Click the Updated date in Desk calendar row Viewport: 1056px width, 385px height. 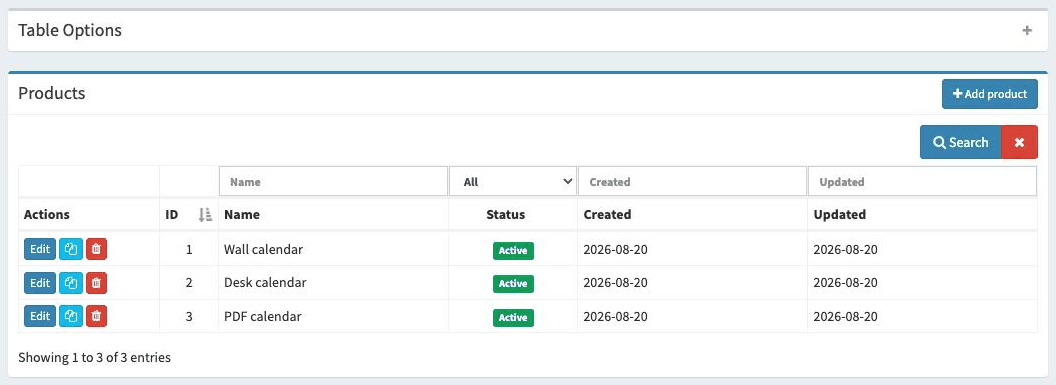click(x=846, y=283)
